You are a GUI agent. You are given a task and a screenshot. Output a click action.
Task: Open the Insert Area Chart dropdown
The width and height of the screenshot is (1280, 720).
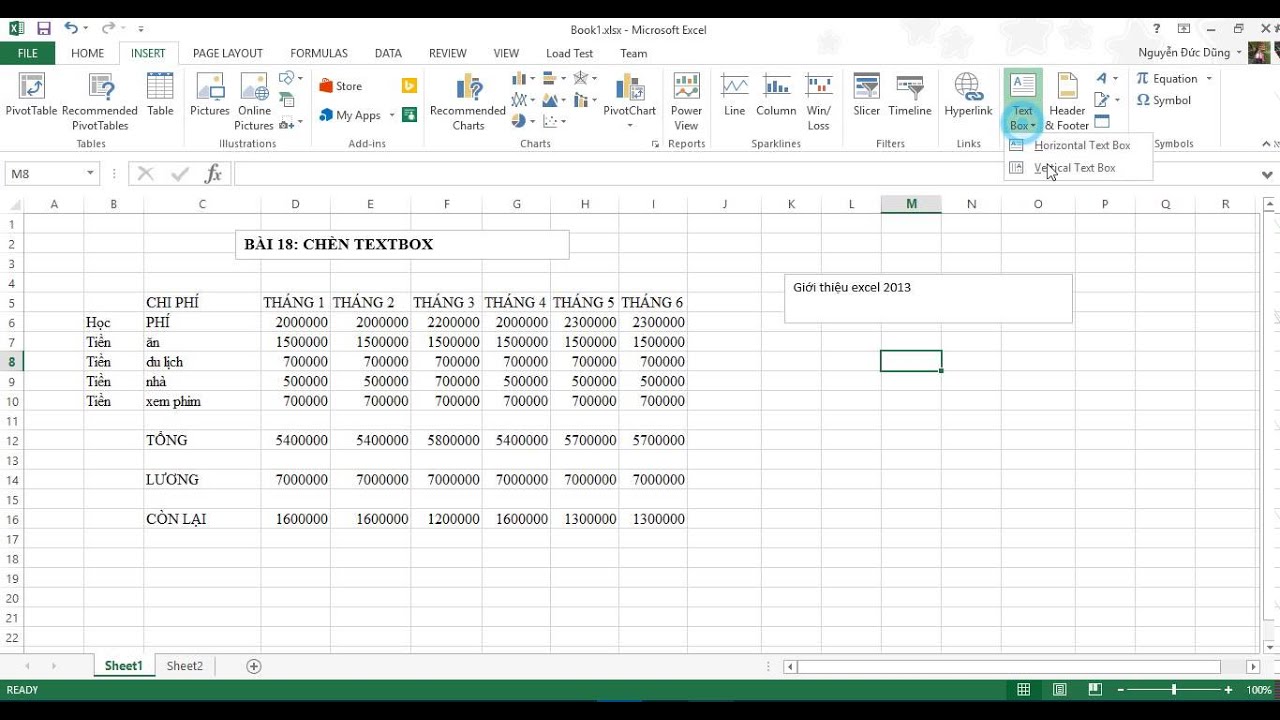pos(554,100)
